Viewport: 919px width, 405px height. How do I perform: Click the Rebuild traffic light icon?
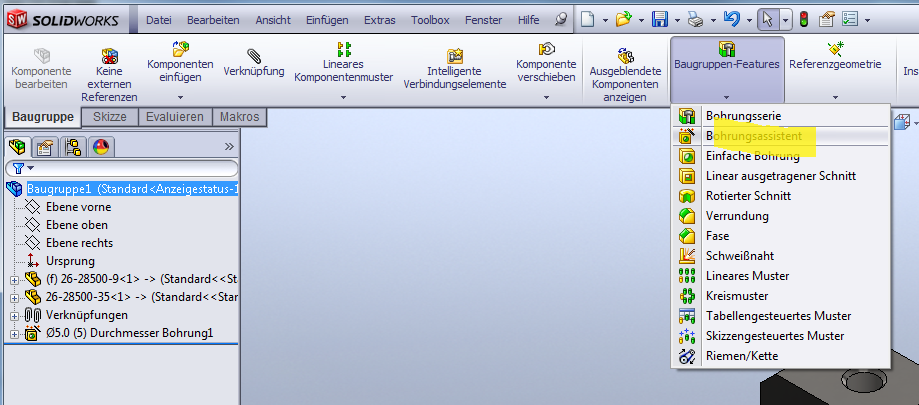tap(804, 20)
